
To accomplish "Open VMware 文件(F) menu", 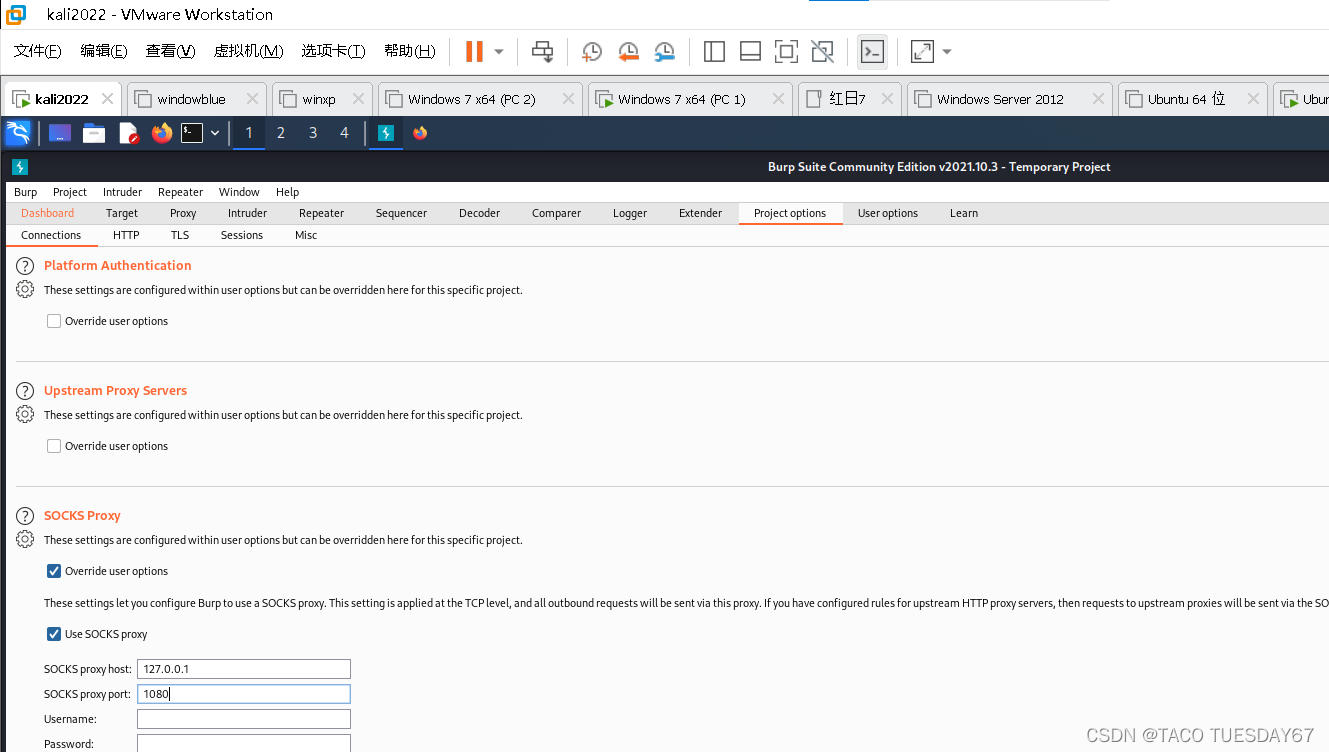I will tap(38, 51).
